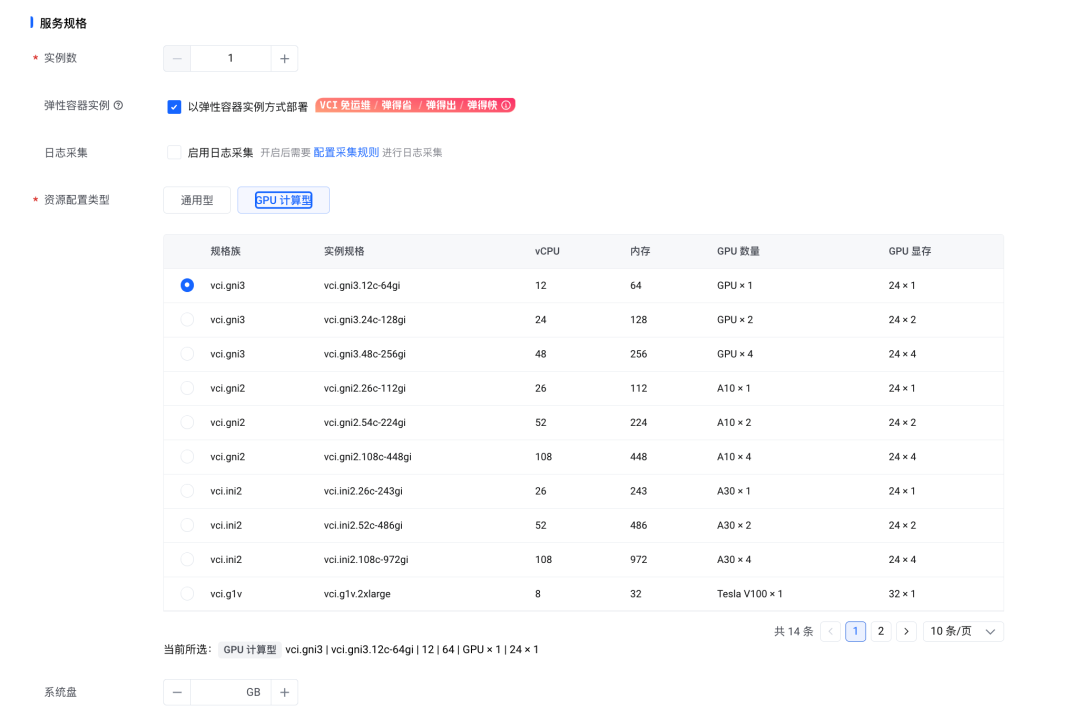Click the help icon beside 弹性容器实例
This screenshot has width=1080, height=718.
pyautogui.click(x=119, y=105)
